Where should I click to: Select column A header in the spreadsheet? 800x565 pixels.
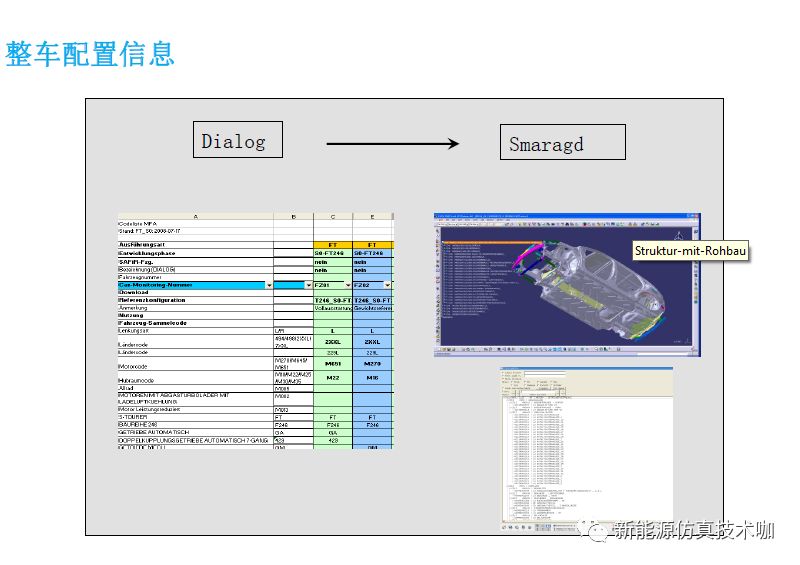pos(194,216)
